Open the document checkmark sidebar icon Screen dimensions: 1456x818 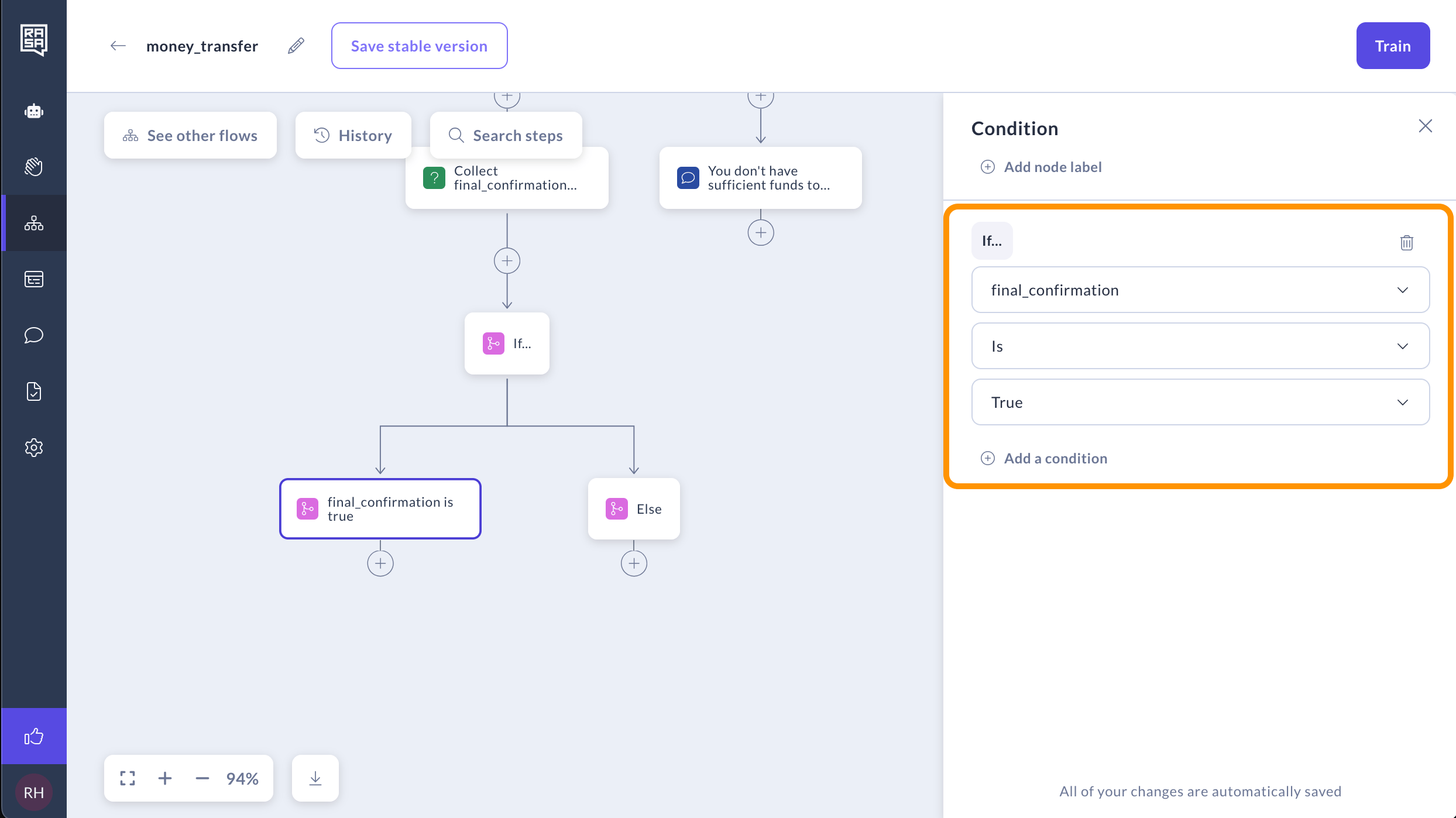click(x=34, y=391)
